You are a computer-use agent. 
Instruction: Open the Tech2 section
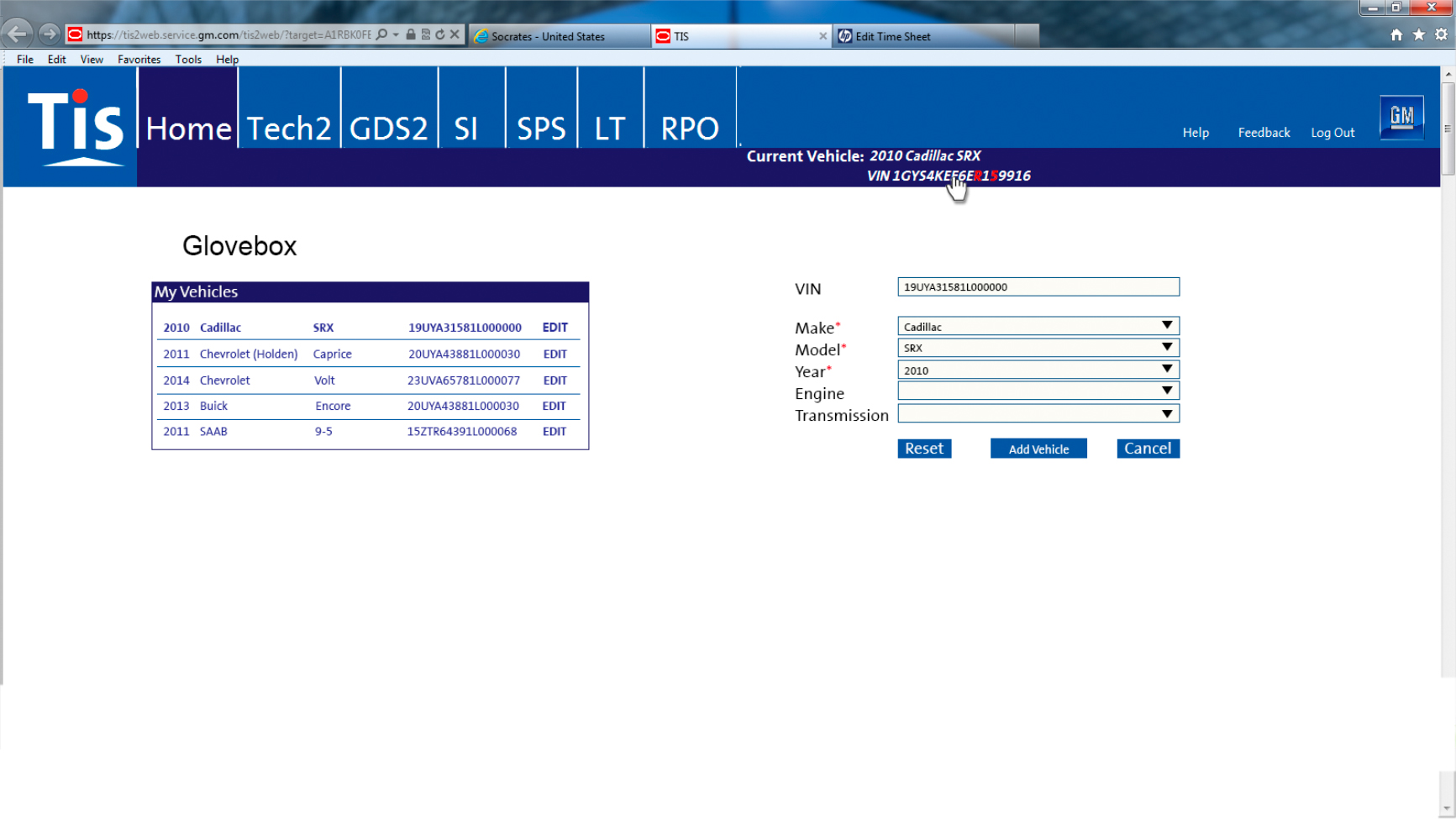tap(289, 108)
